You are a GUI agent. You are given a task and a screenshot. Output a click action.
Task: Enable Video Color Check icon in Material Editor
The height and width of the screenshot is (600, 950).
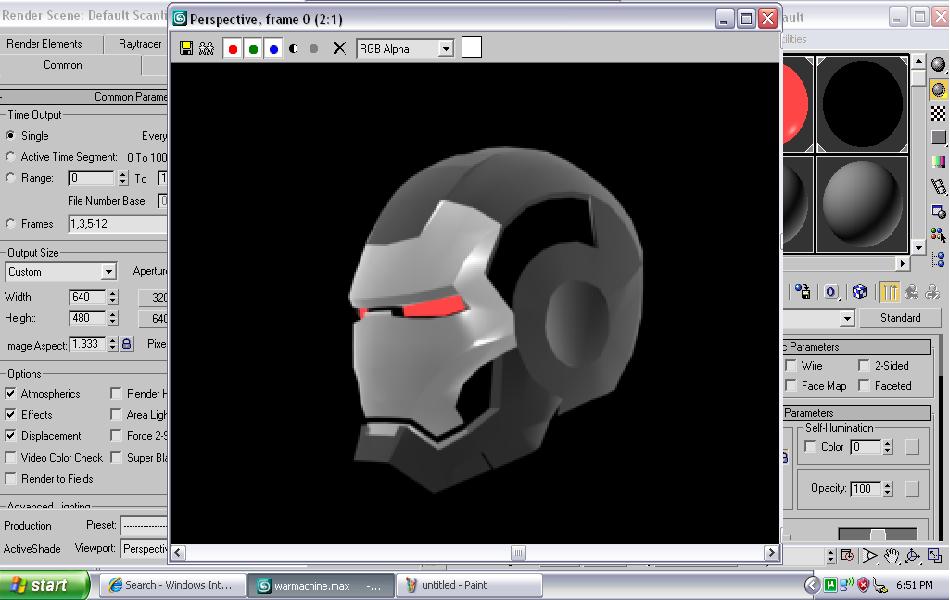[x=938, y=162]
